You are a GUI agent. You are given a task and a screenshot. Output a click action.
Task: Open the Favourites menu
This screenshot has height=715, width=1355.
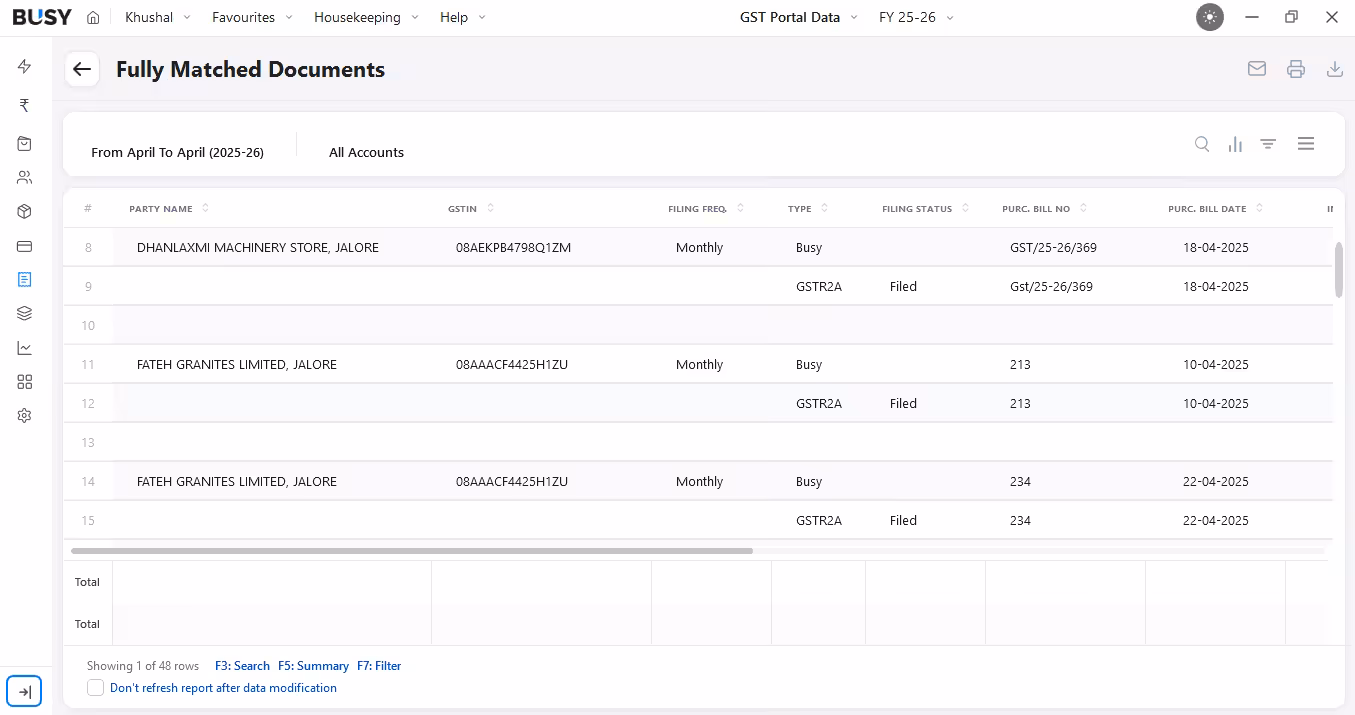[x=252, y=17]
